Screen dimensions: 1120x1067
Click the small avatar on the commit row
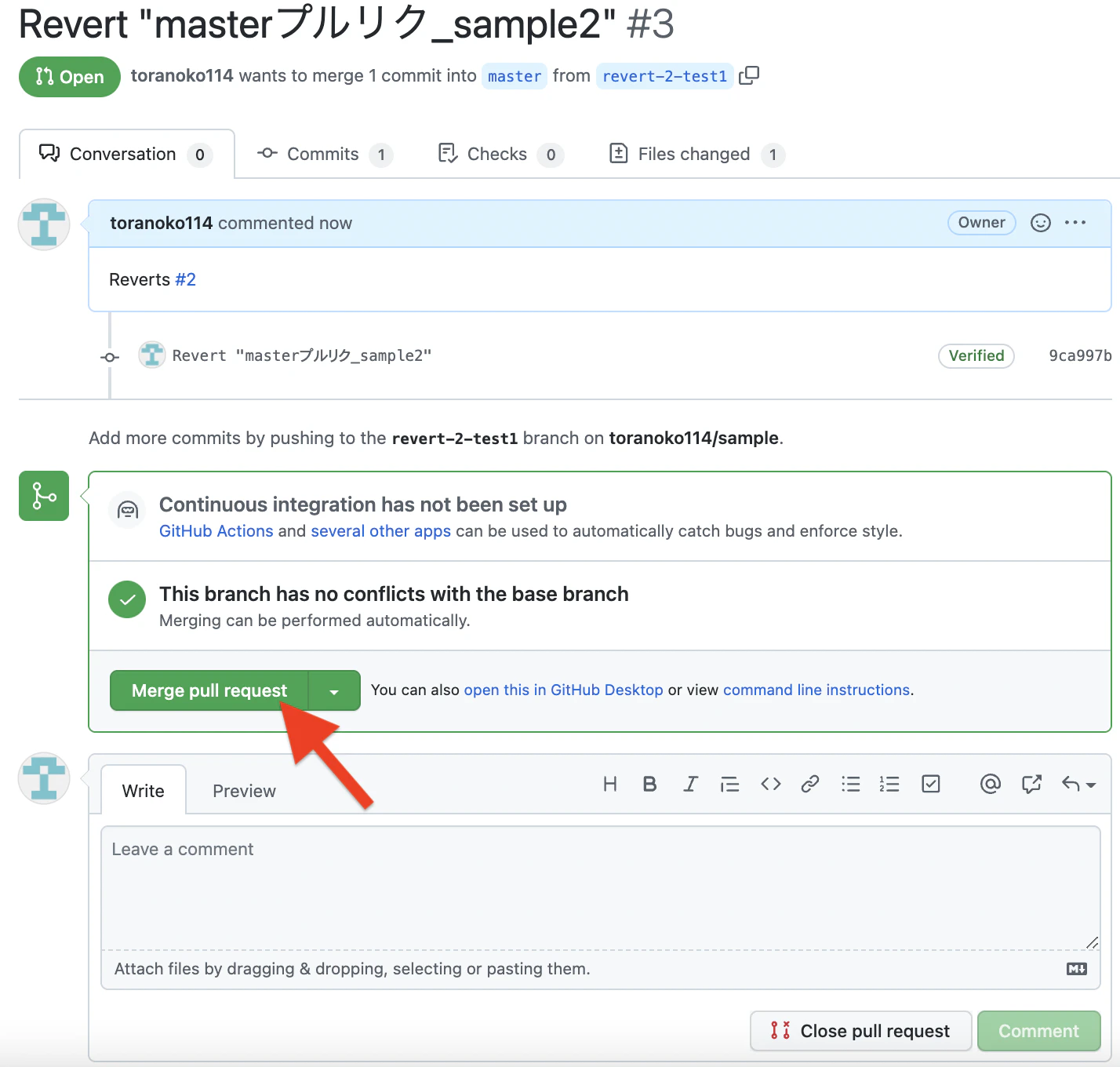pyautogui.click(x=151, y=355)
